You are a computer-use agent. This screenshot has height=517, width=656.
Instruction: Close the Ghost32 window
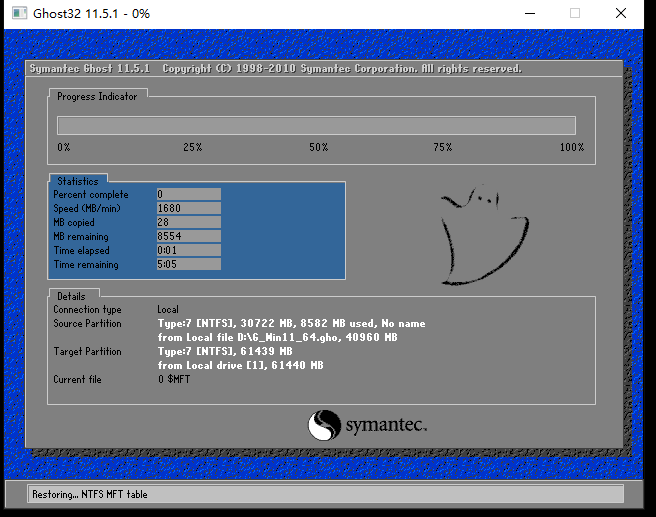pyautogui.click(x=622, y=14)
